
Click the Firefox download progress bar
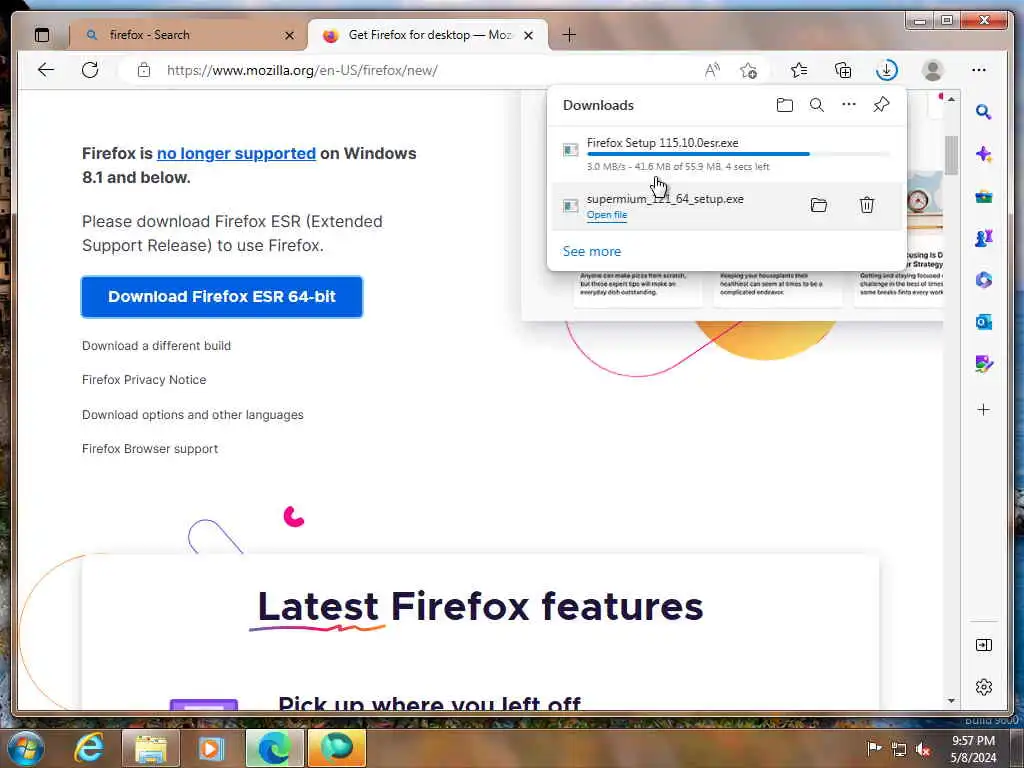[x=738, y=154]
